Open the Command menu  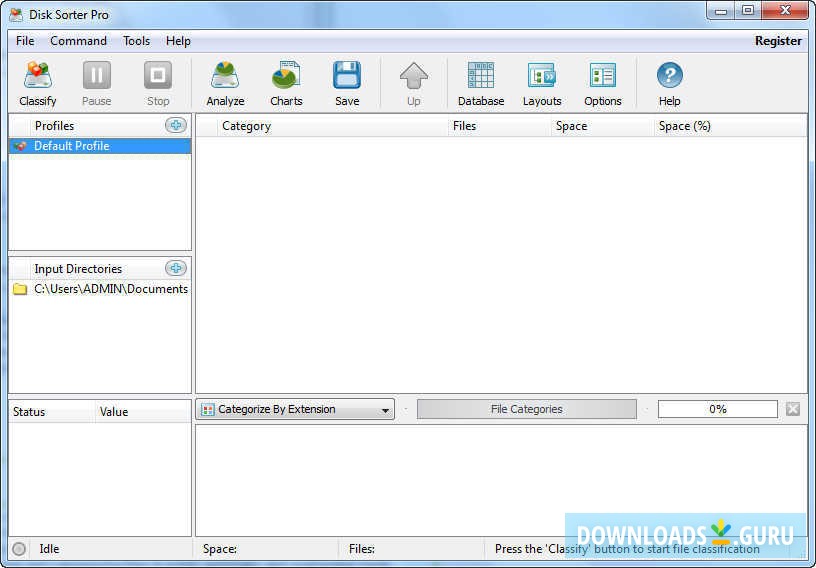tap(78, 41)
